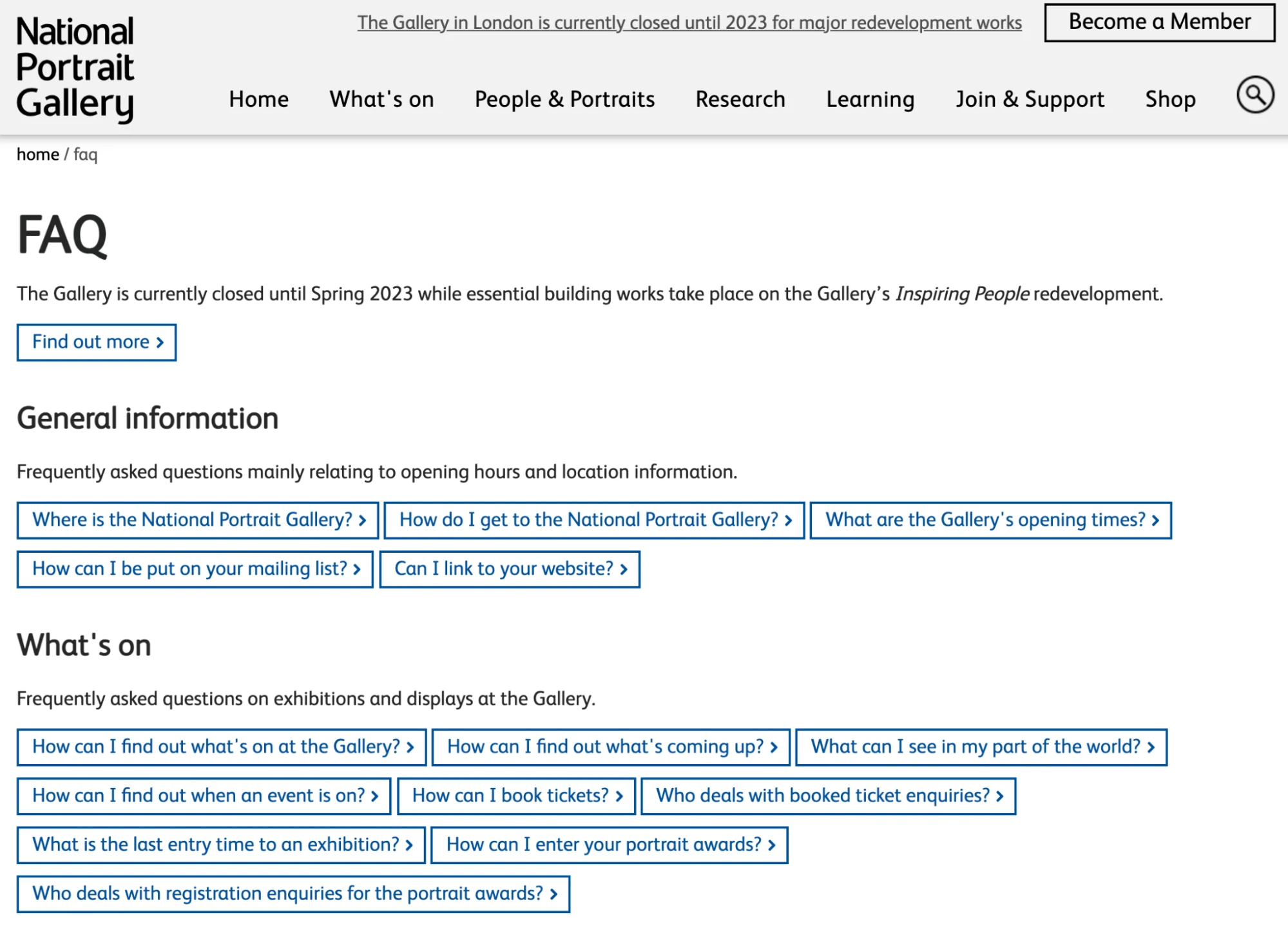The height and width of the screenshot is (931, 1288).
Task: Click the Research navigation menu item
Action: tap(739, 99)
